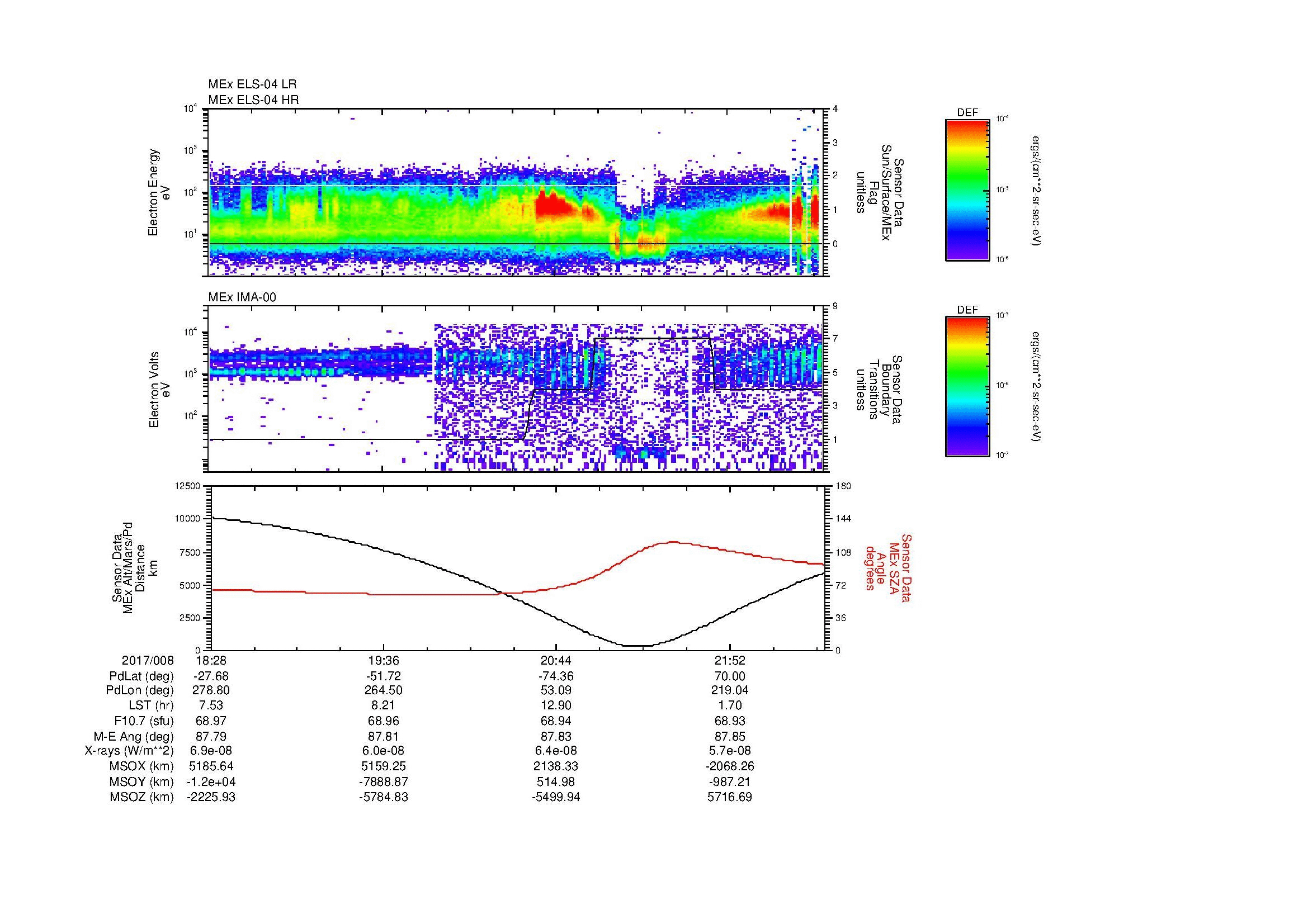This screenshot has width=1308, height=924.
Task: Click the date label '2017/008'
Action: (148, 660)
